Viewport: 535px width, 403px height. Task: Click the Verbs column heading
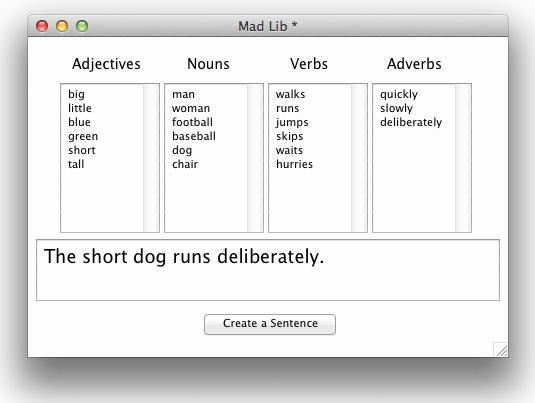tap(309, 64)
